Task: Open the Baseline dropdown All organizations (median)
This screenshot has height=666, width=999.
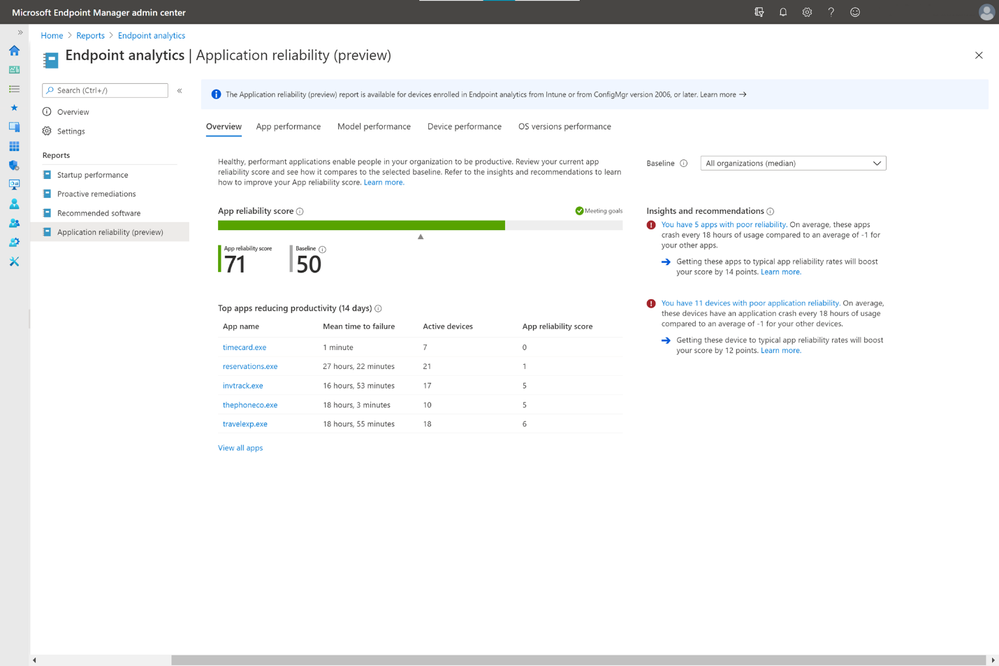Action: [x=793, y=163]
